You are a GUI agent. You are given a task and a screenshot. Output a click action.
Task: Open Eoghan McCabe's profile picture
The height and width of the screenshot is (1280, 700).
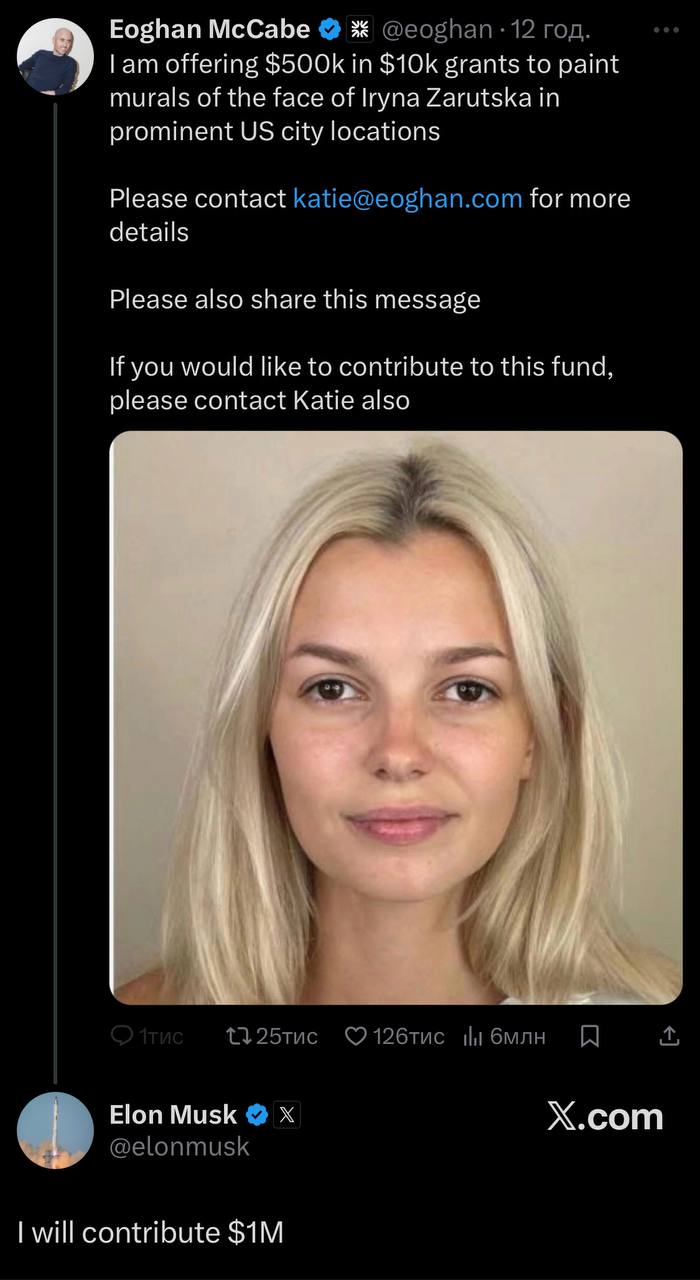(56, 56)
